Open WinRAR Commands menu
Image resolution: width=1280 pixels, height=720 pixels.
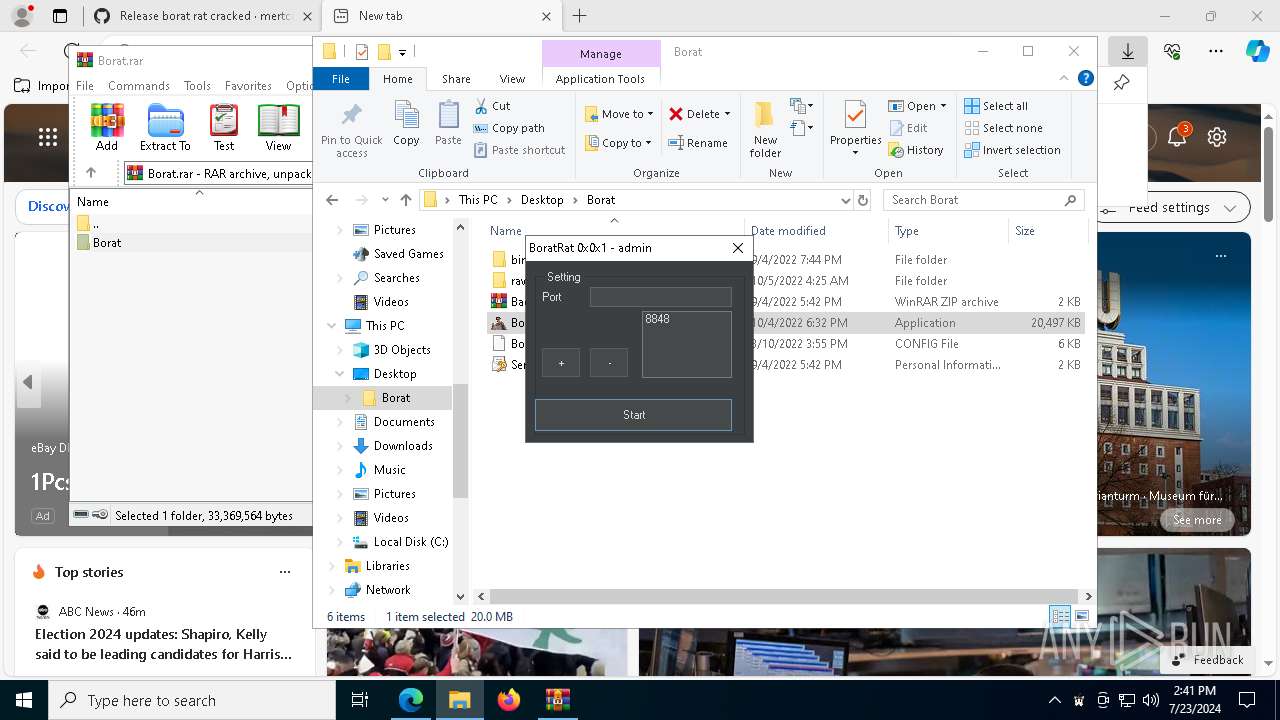139,86
